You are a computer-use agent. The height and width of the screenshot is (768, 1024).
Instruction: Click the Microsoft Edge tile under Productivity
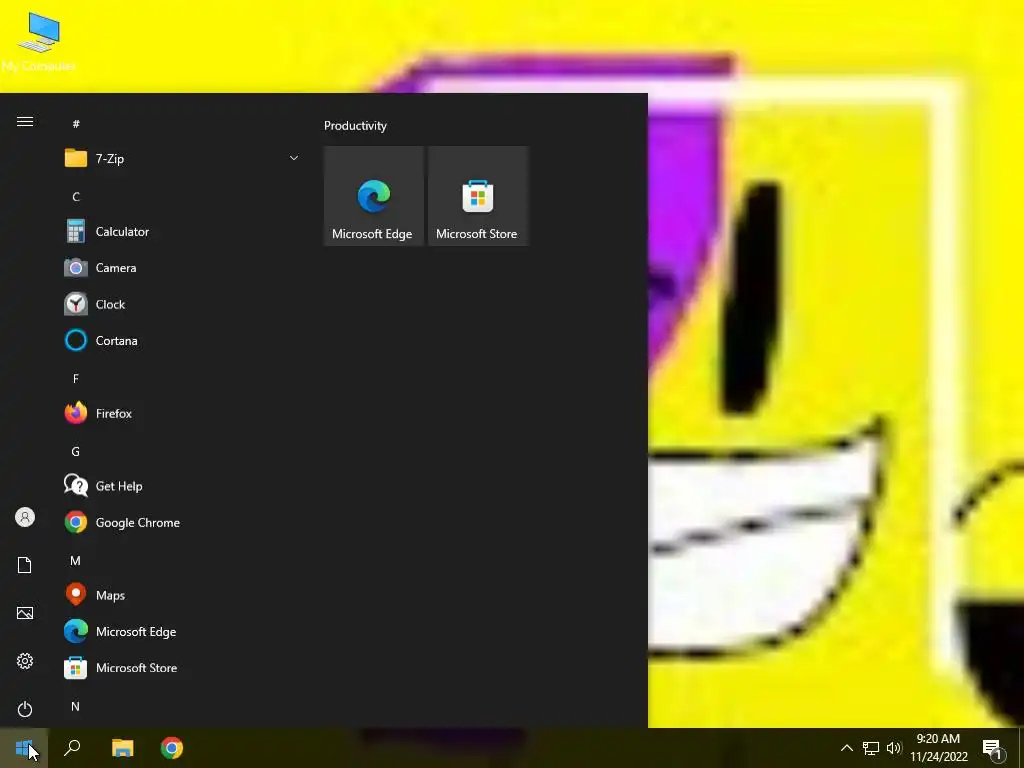(374, 196)
